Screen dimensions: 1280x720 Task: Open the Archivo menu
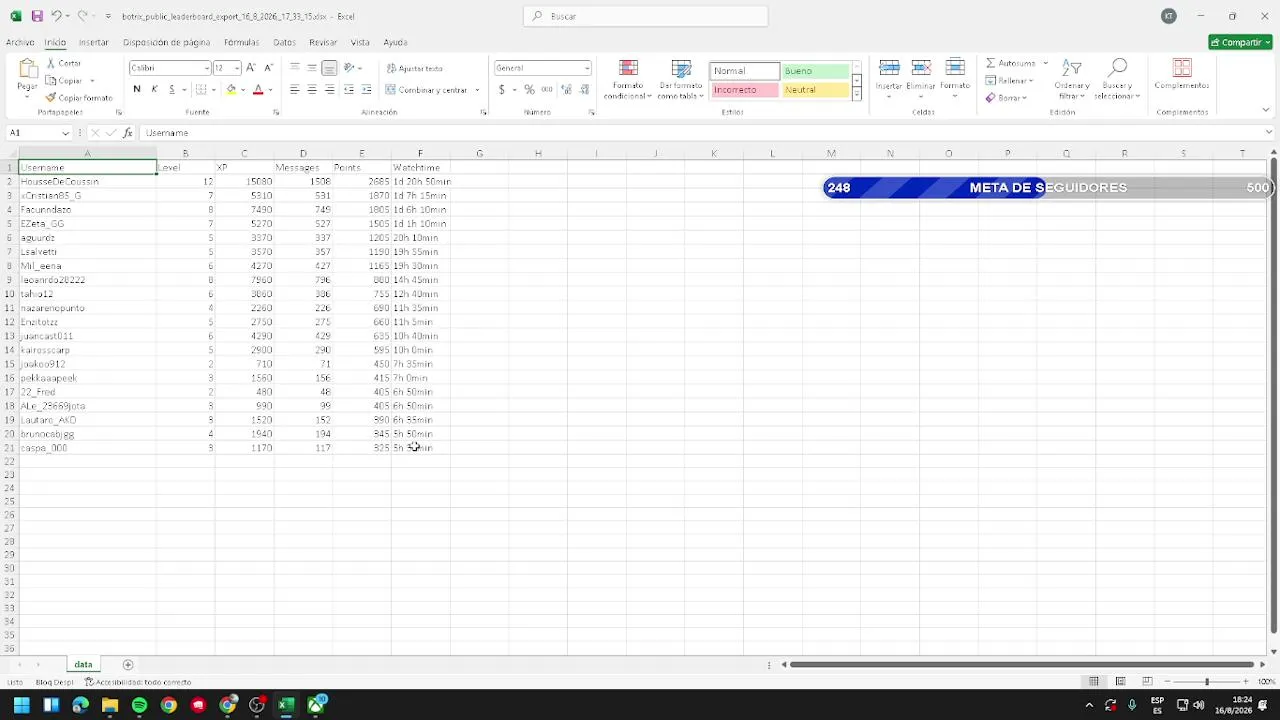click(x=20, y=42)
